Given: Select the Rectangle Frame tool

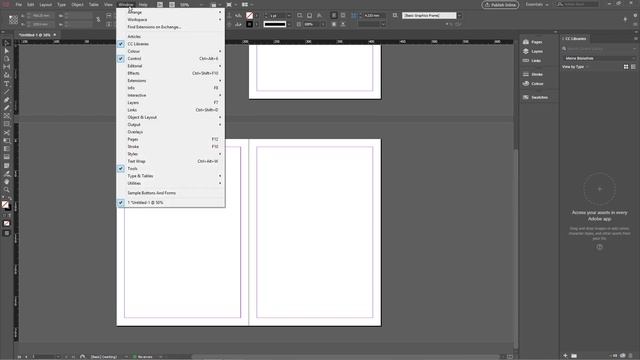Looking at the screenshot, I should [7, 116].
